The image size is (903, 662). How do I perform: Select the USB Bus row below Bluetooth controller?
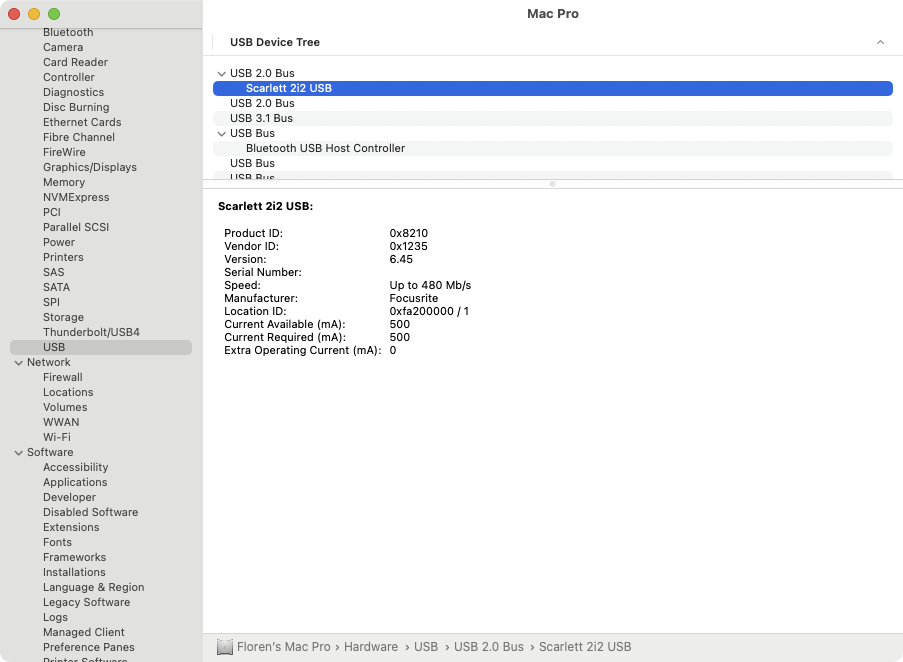pyautogui.click(x=553, y=163)
